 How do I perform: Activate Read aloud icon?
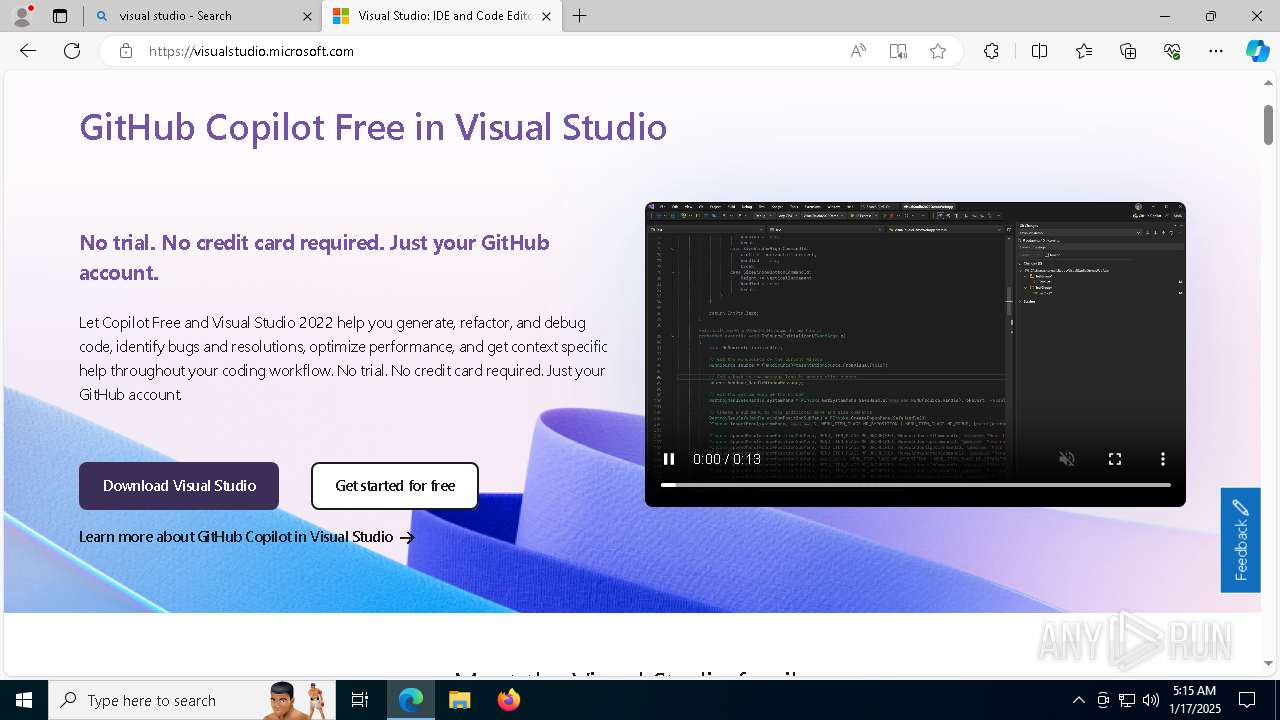[x=858, y=51]
